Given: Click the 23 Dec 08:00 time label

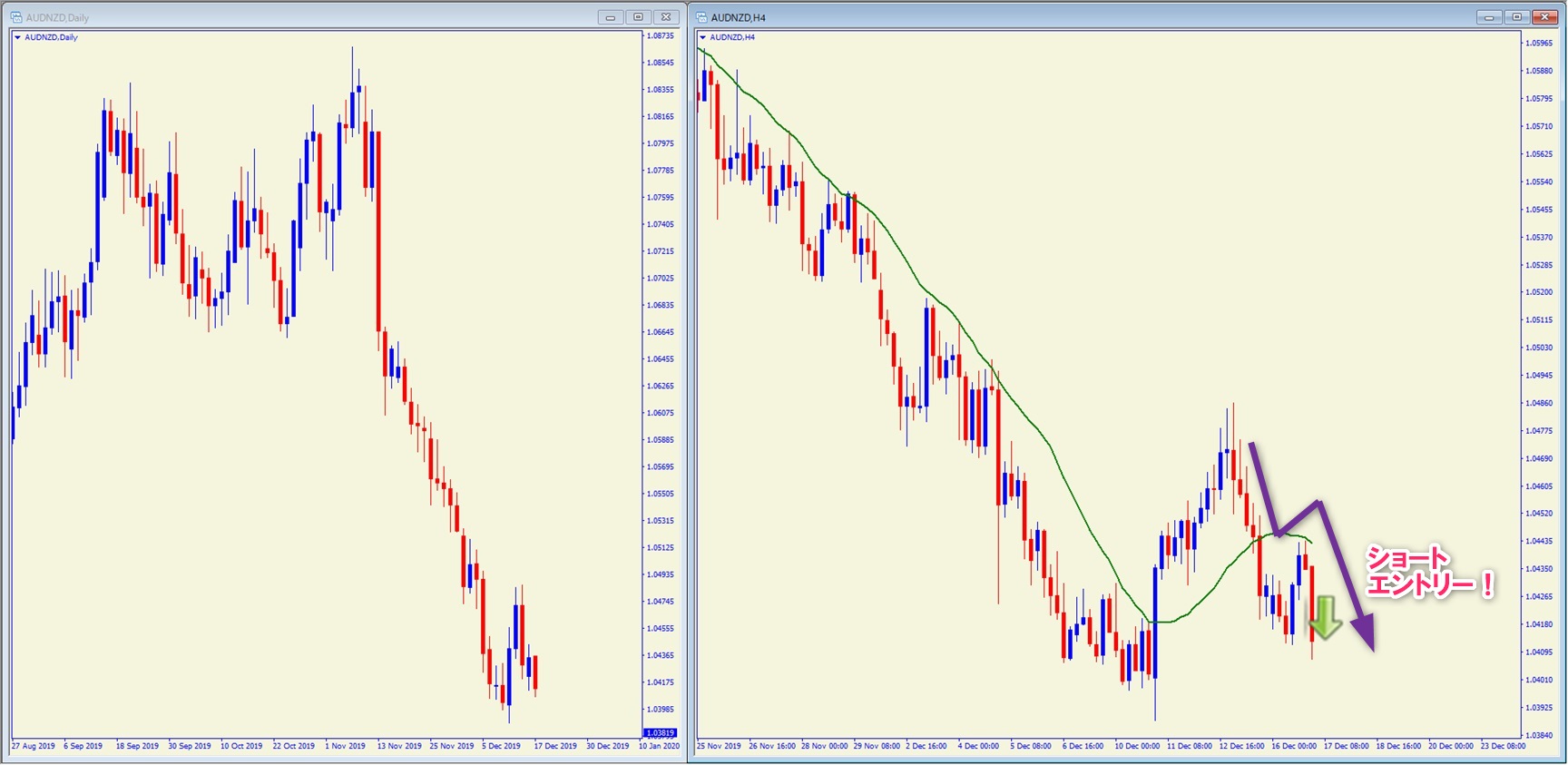Looking at the screenshot, I should pos(1504,746).
